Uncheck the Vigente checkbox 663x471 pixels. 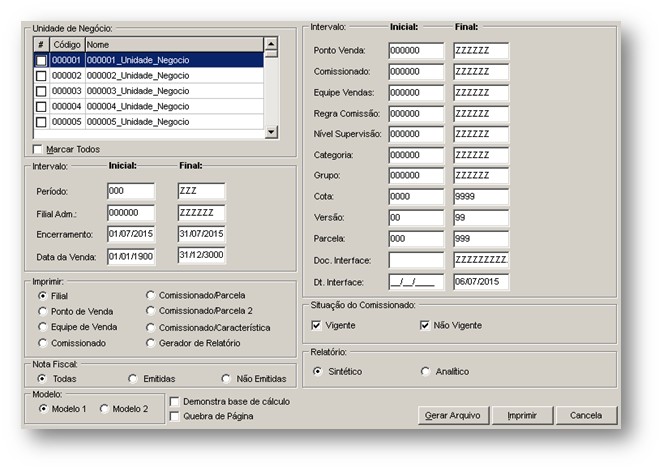(x=316, y=325)
